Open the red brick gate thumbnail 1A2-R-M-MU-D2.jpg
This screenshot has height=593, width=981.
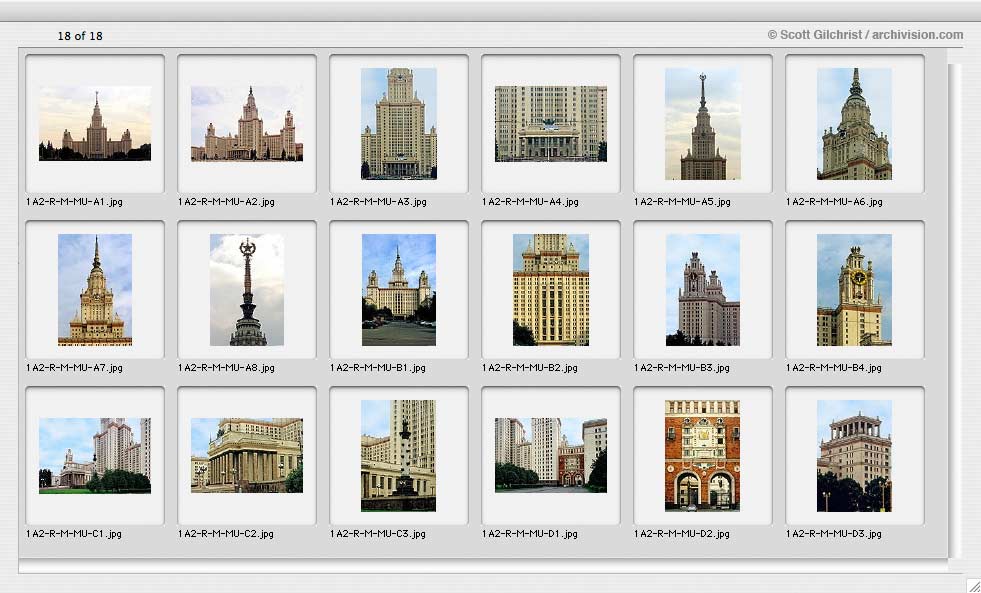click(703, 455)
